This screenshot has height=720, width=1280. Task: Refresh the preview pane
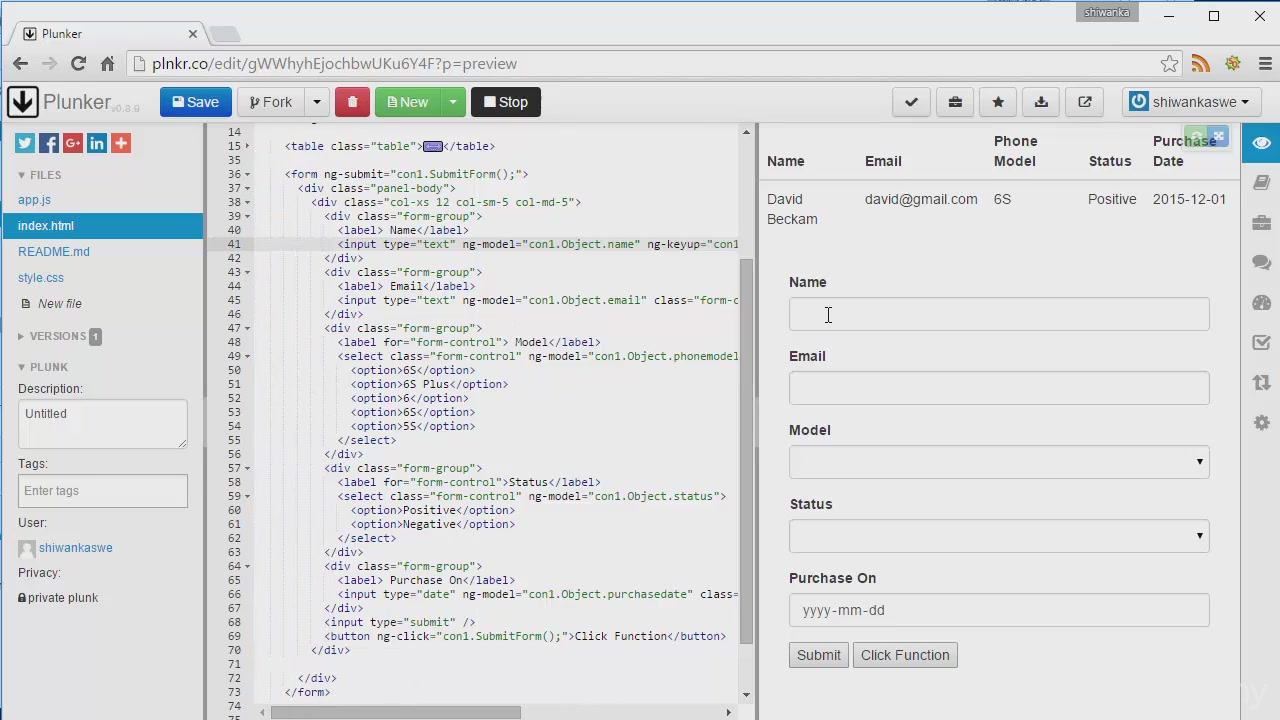point(1195,137)
